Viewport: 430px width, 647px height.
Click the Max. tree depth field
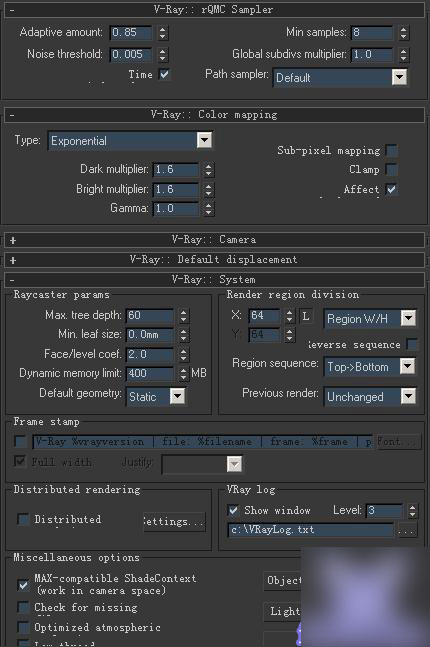pyautogui.click(x=149, y=316)
